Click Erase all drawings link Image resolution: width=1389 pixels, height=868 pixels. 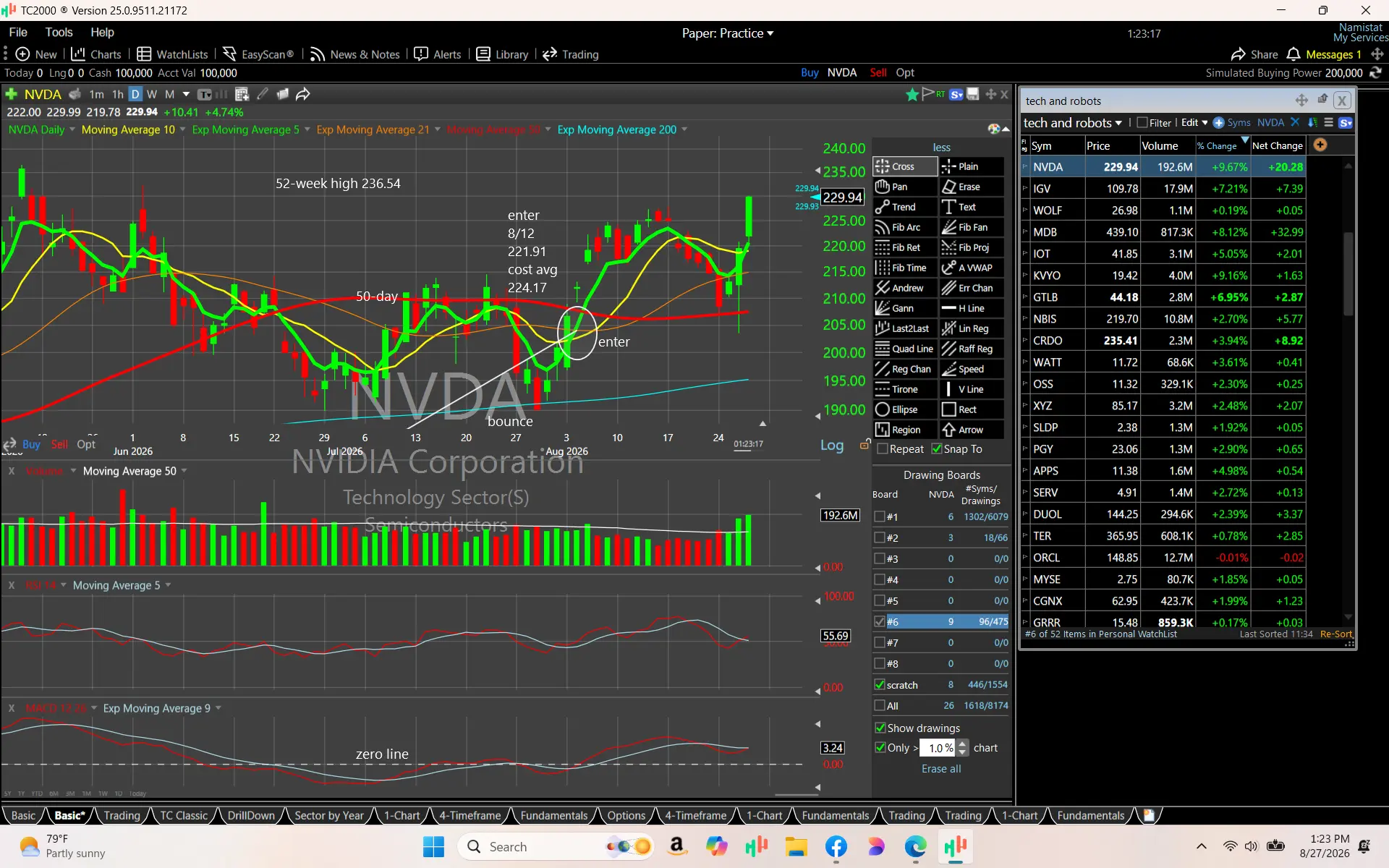pyautogui.click(x=941, y=769)
